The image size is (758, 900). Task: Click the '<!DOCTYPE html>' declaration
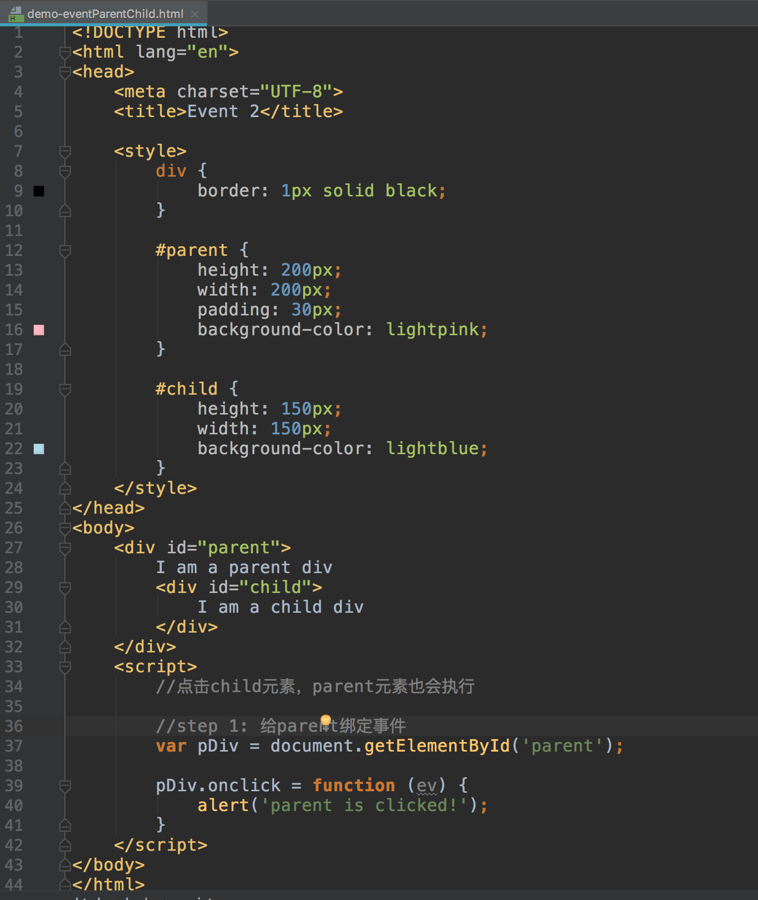(x=150, y=33)
